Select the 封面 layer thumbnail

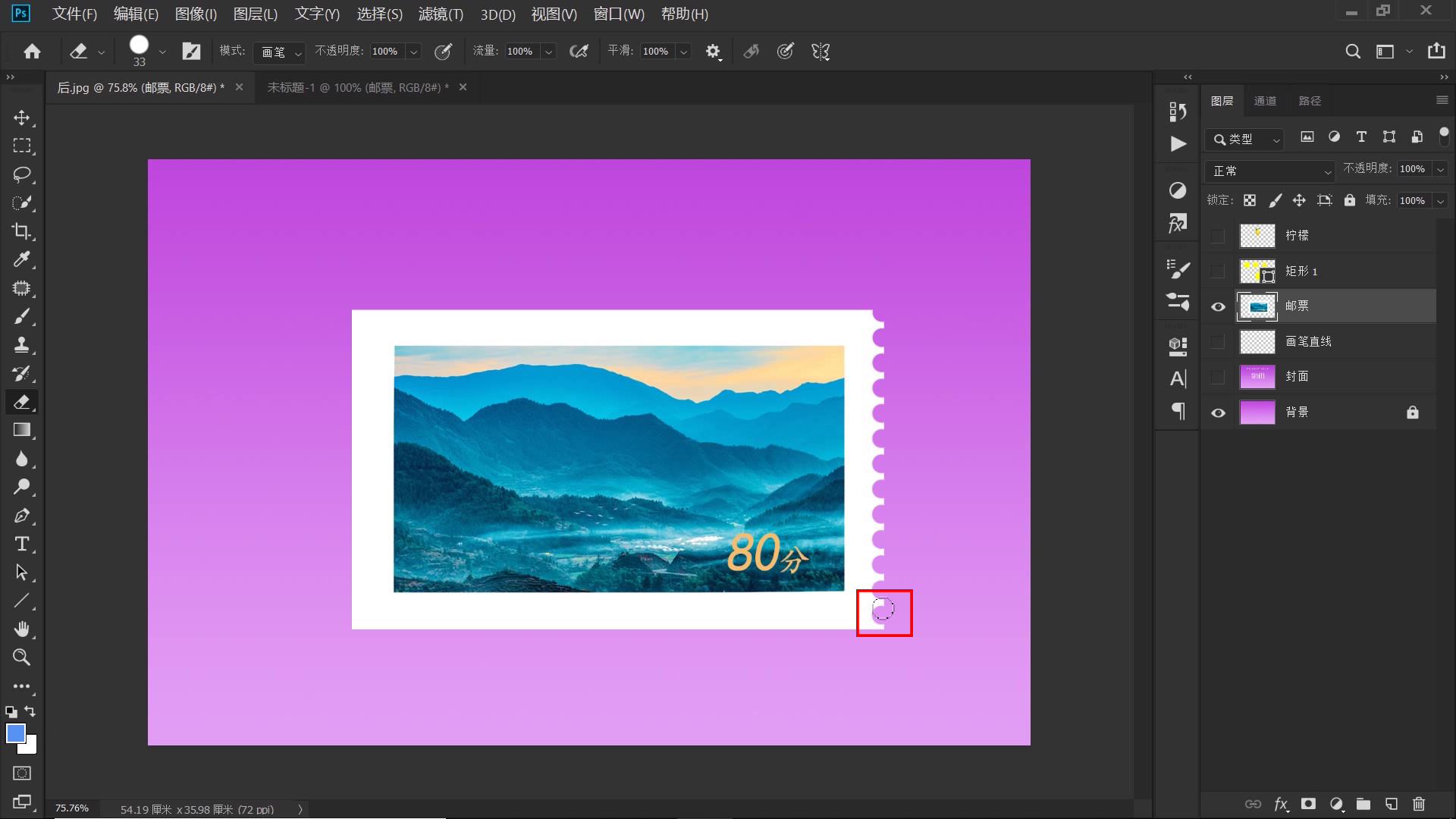pos(1257,377)
